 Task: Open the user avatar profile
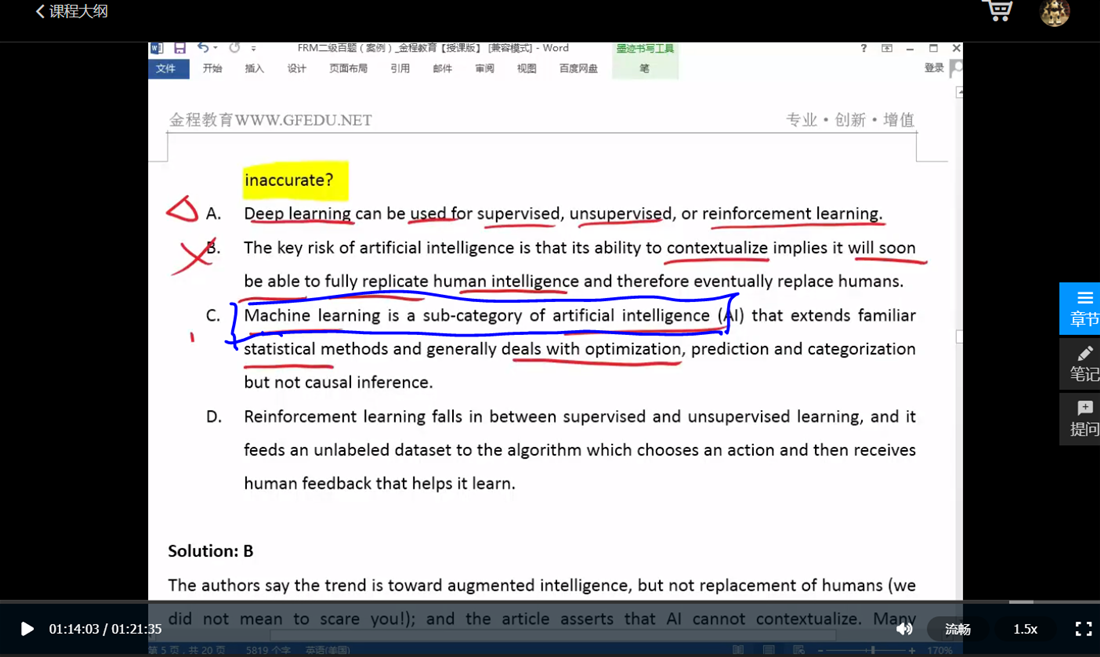coord(1054,12)
